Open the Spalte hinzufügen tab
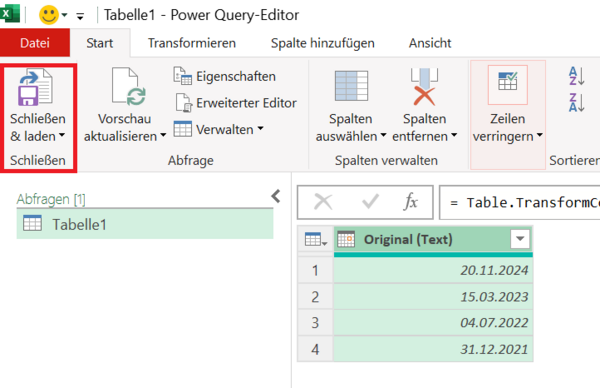 tap(323, 43)
